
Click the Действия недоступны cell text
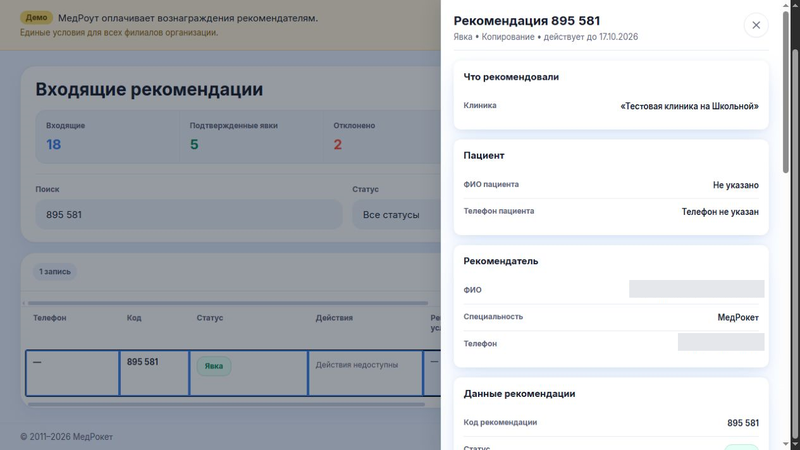357,365
